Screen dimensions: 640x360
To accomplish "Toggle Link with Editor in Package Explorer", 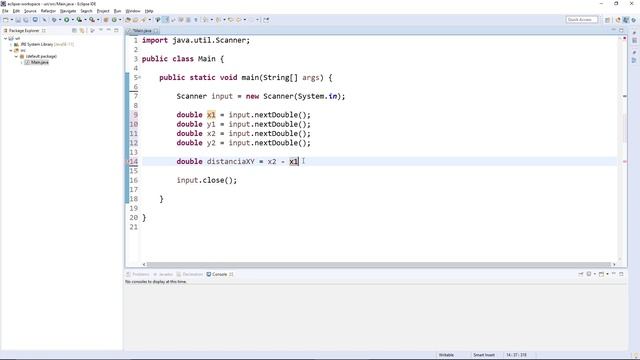I will tap(82, 30).
